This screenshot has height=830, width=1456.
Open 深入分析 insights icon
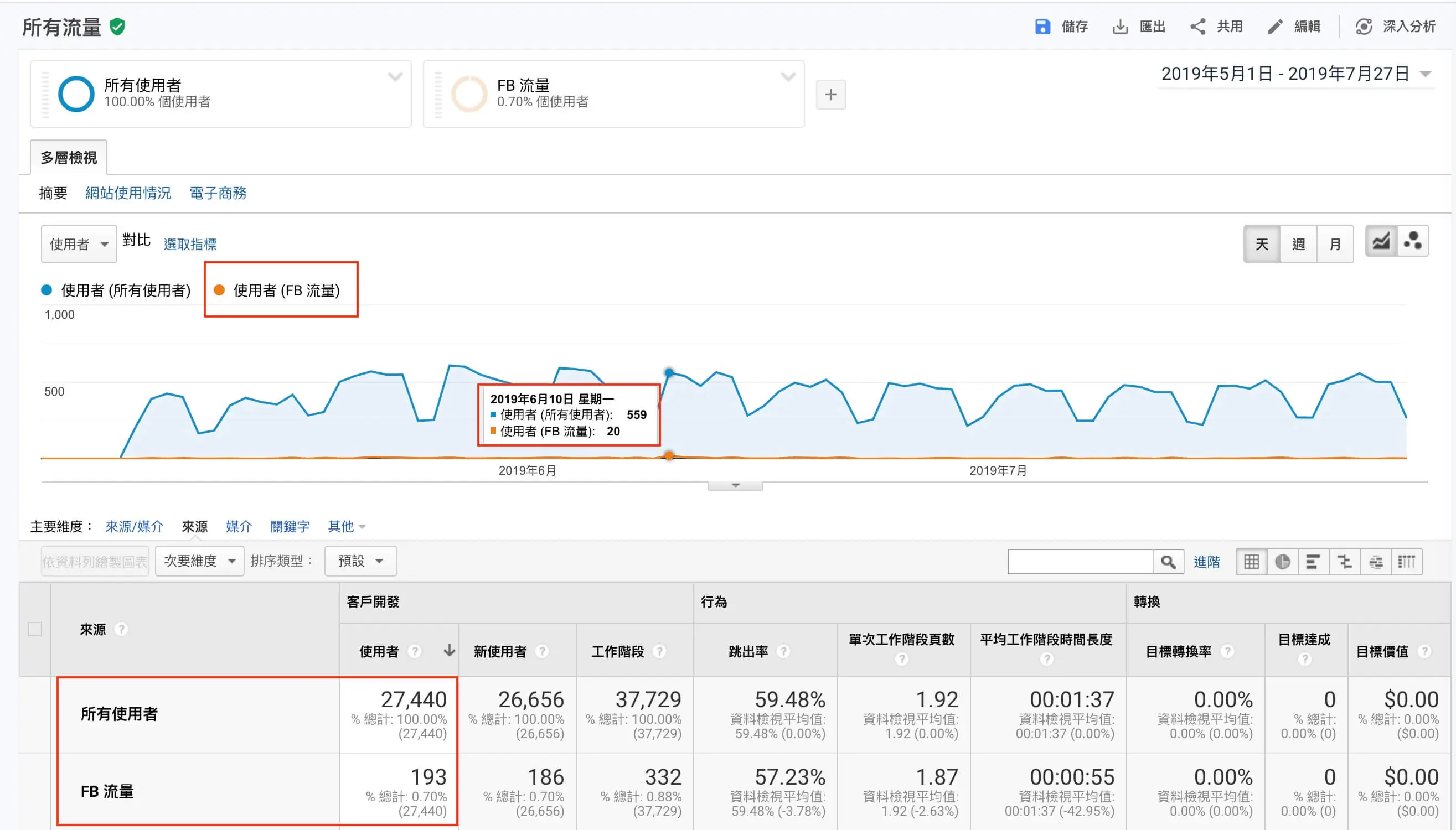tap(1364, 27)
